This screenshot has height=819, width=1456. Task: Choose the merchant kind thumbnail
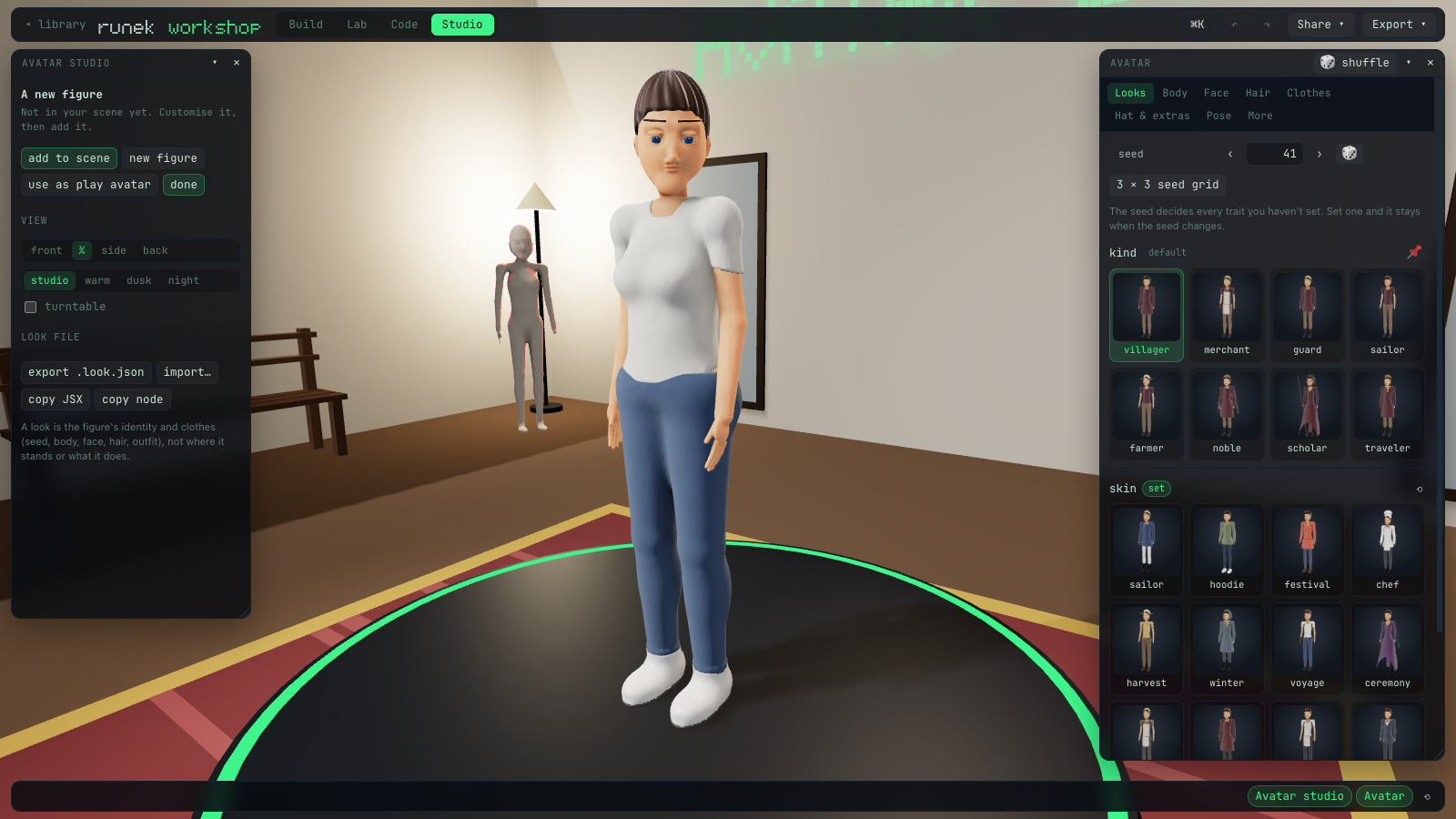click(x=1227, y=315)
